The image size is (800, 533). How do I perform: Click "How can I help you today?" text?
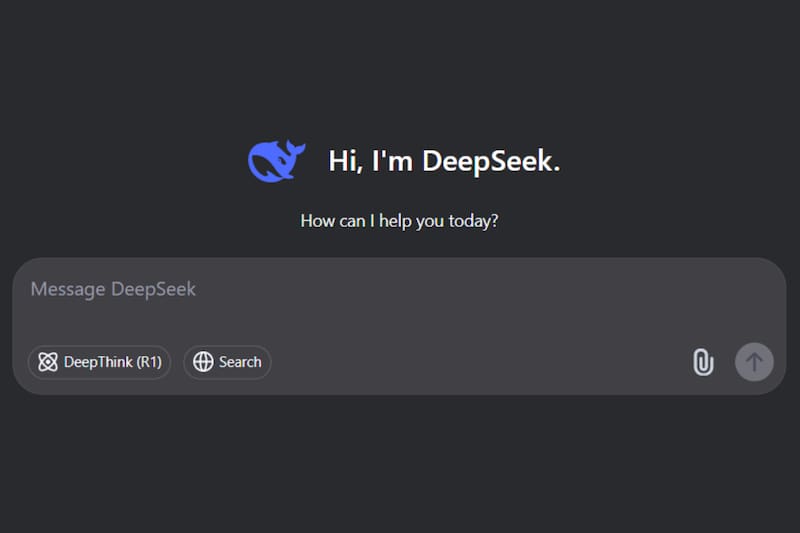(399, 220)
